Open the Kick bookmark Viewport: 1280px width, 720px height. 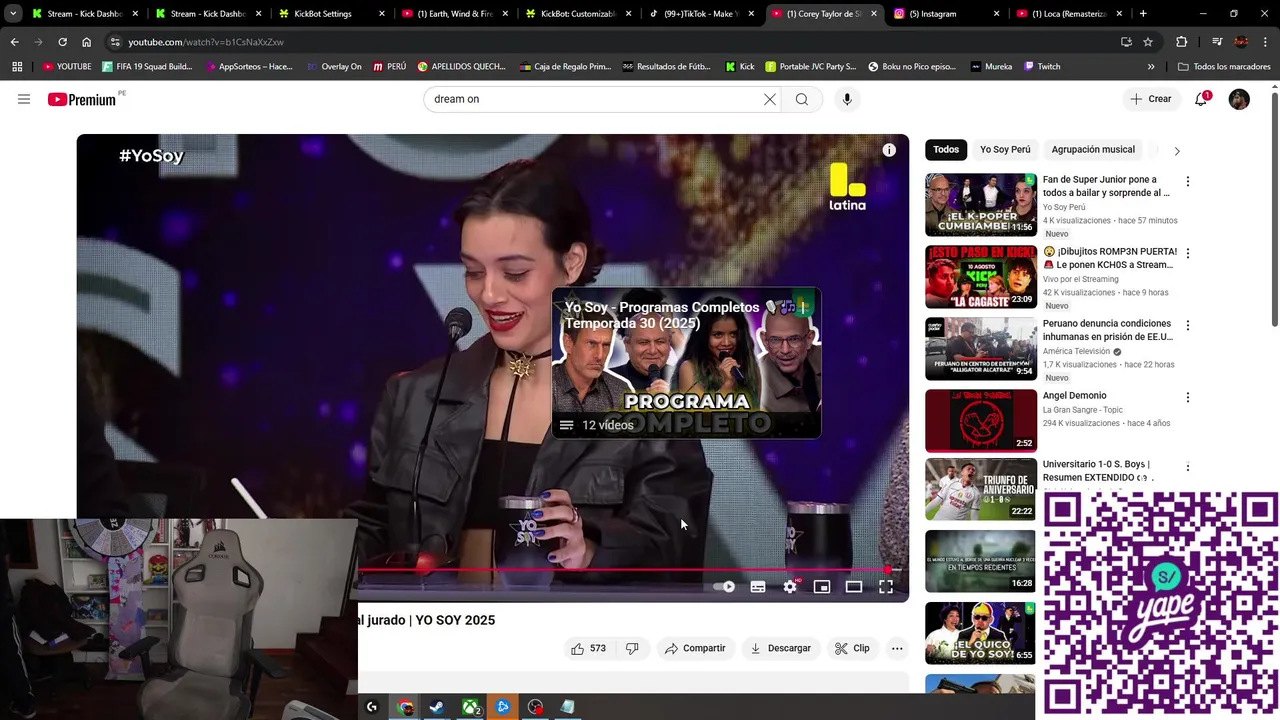pos(740,67)
